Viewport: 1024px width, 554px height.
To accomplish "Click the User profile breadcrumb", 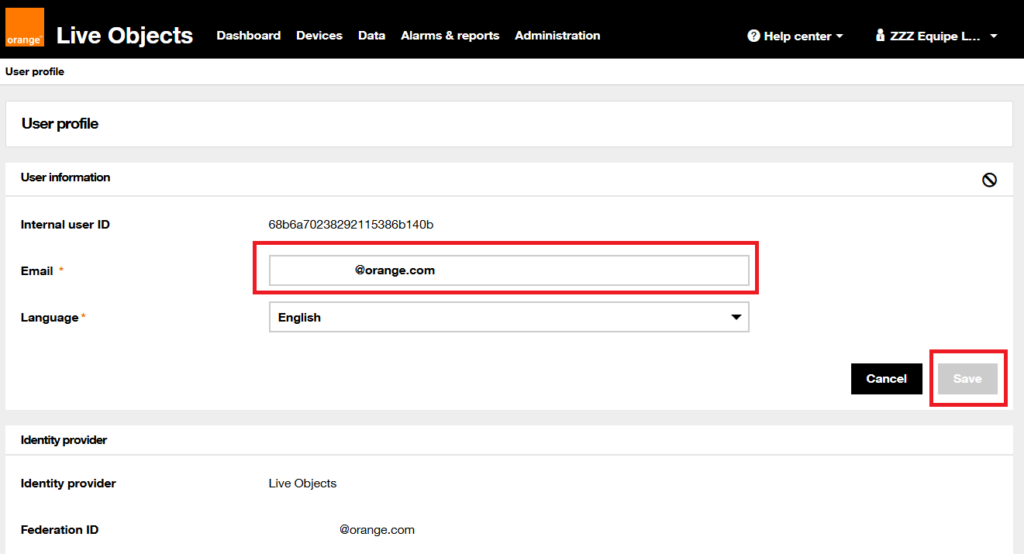I will pos(35,72).
